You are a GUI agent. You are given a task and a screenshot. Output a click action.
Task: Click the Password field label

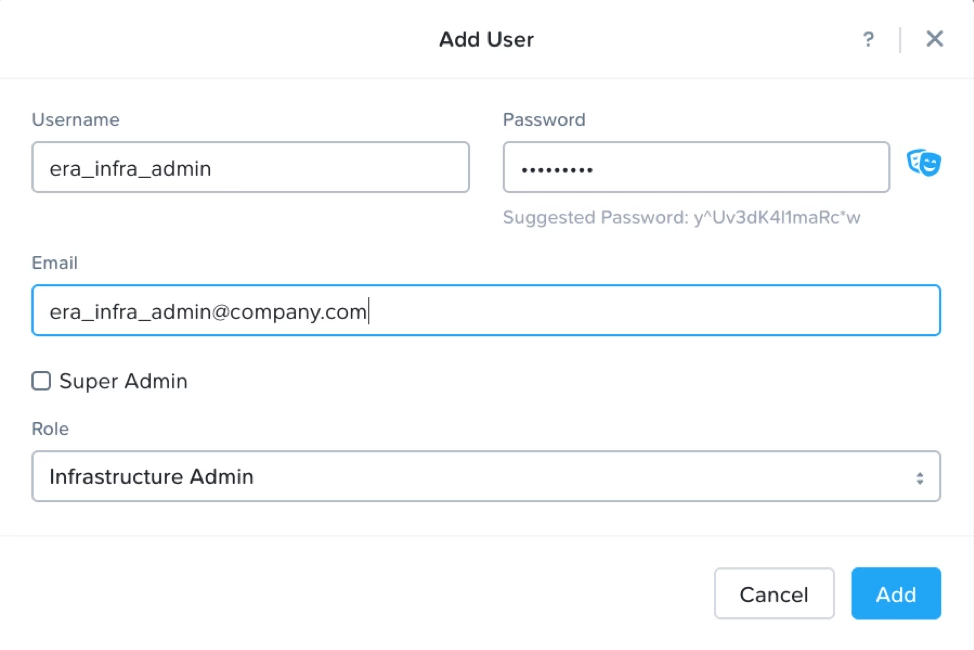coord(544,120)
